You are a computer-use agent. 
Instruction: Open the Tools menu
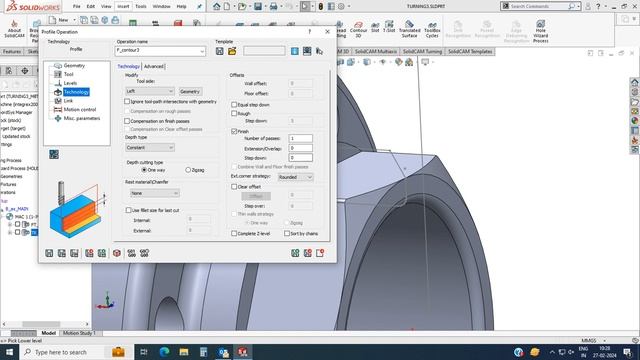(141, 7)
